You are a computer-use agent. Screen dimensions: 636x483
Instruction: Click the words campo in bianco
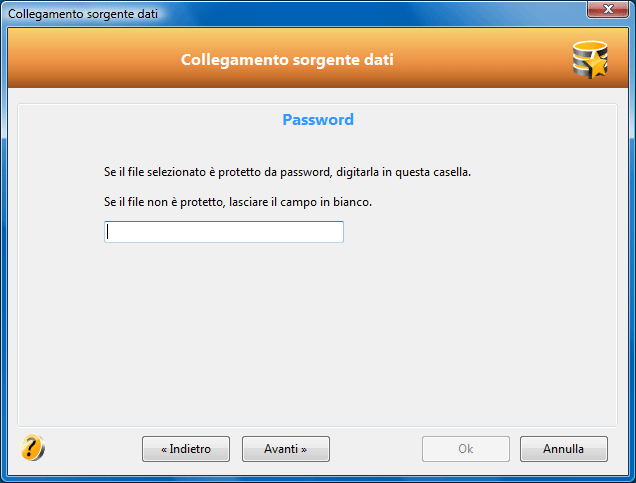pos(326,202)
